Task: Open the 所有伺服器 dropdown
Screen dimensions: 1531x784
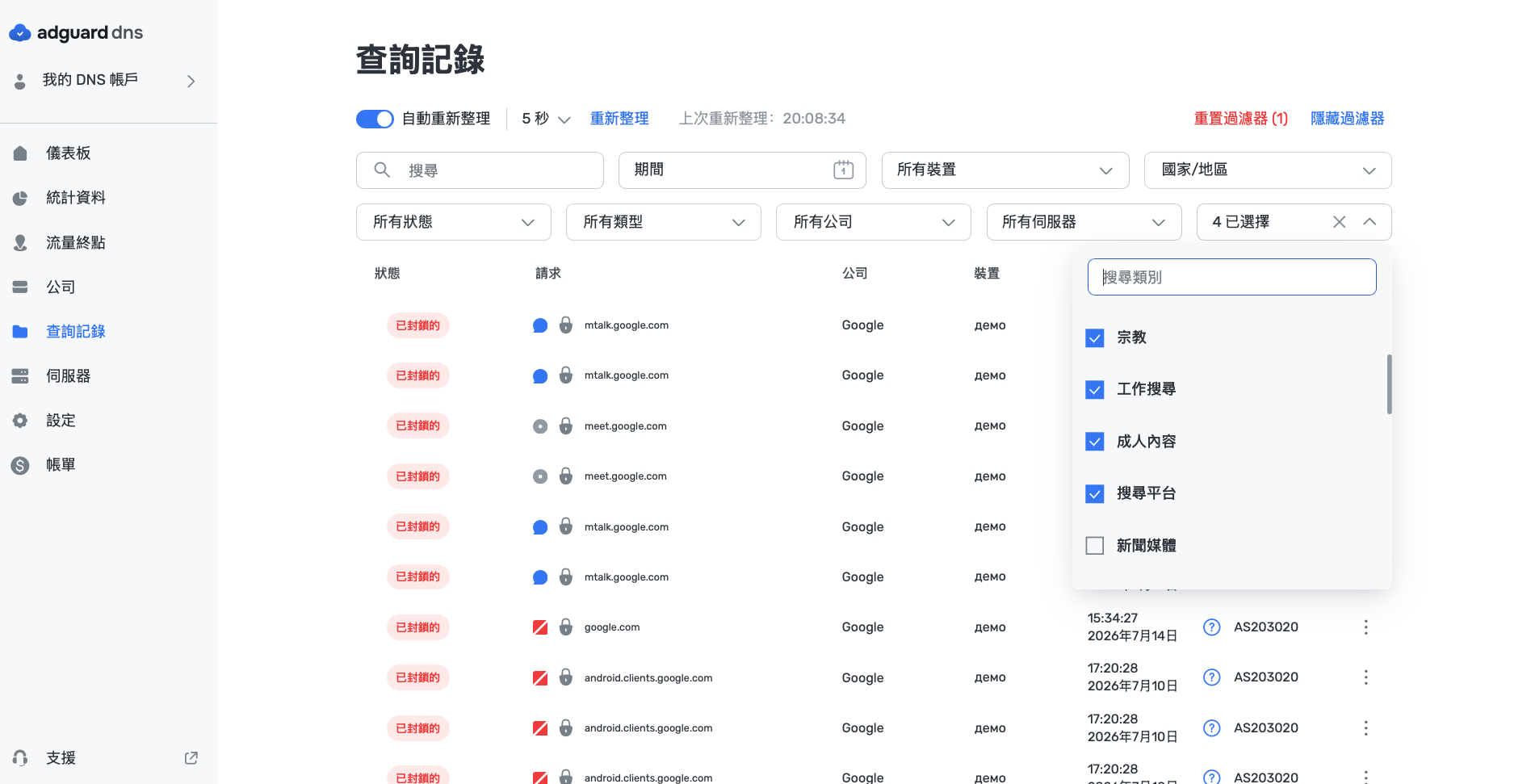Action: [x=1084, y=222]
